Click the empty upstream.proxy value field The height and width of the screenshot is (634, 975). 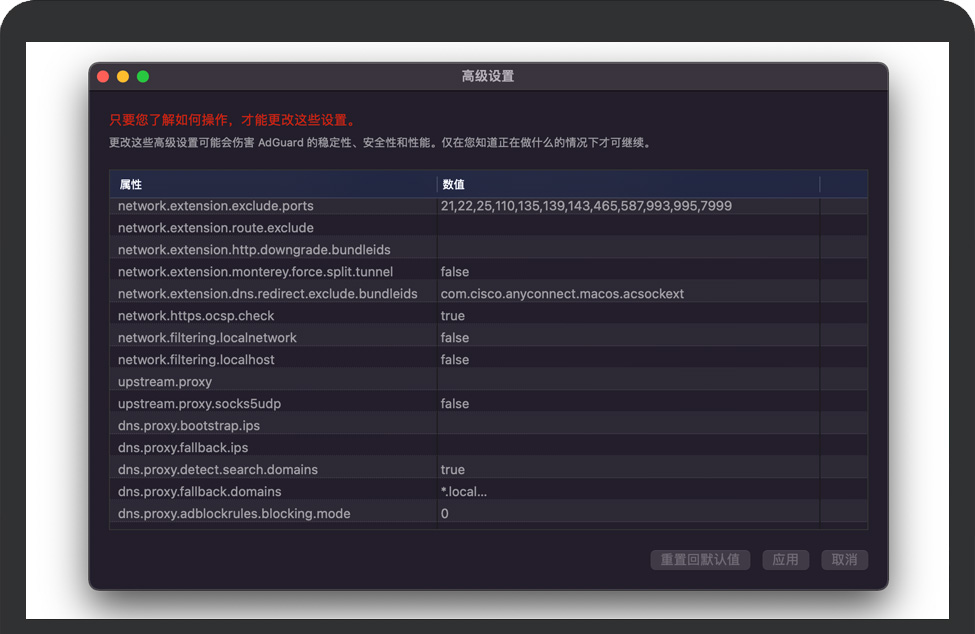[x=627, y=382]
